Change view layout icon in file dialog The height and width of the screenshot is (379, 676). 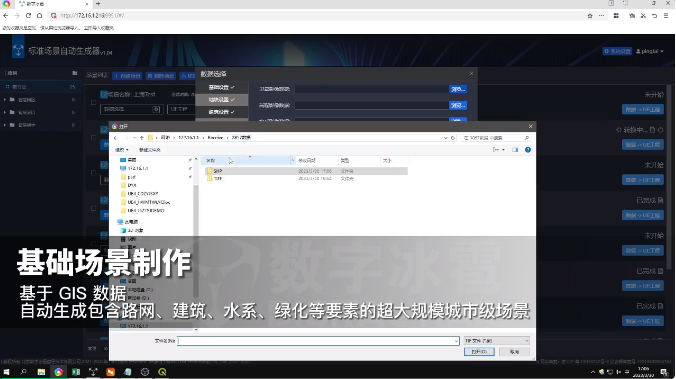point(496,150)
